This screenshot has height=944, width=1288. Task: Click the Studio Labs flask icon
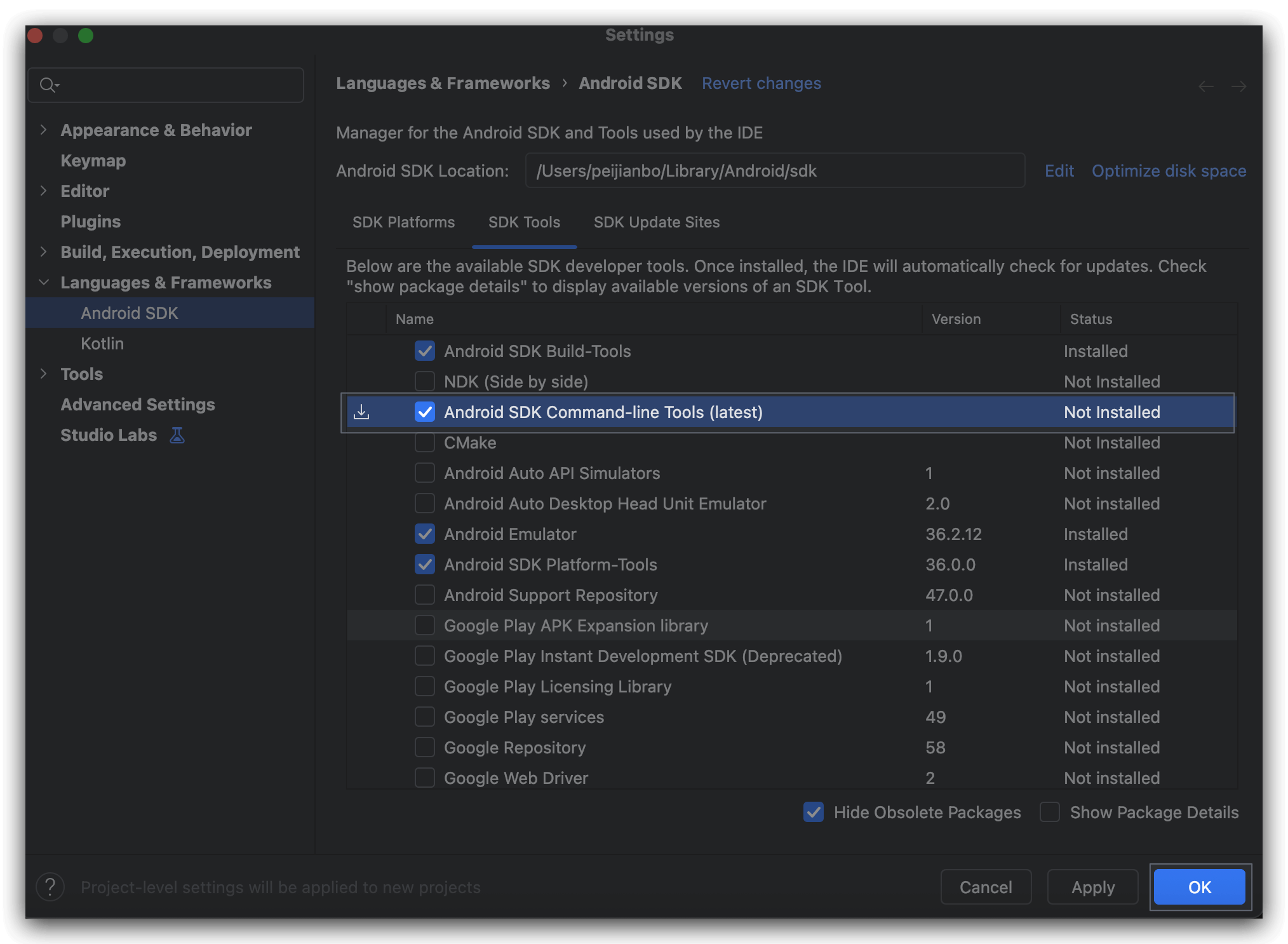point(177,435)
